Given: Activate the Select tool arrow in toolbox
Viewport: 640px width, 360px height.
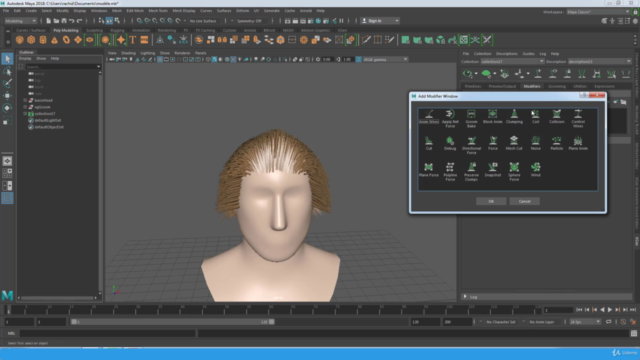Looking at the screenshot, I should [7, 59].
